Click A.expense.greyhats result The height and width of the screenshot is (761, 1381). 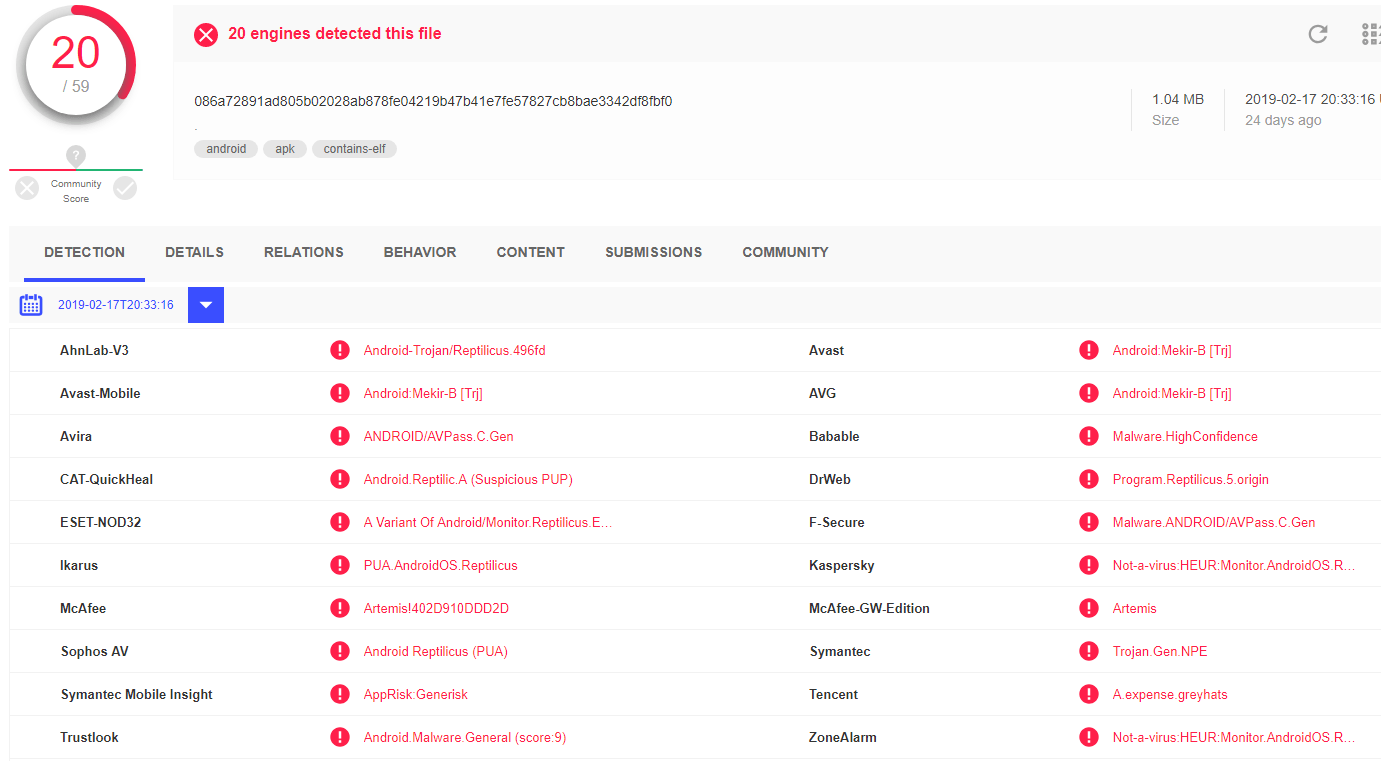1170,694
